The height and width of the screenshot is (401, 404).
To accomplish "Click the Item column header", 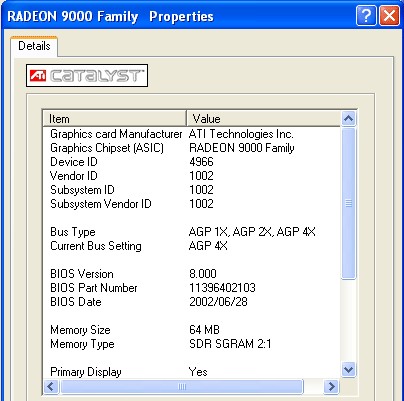I will click(x=114, y=119).
